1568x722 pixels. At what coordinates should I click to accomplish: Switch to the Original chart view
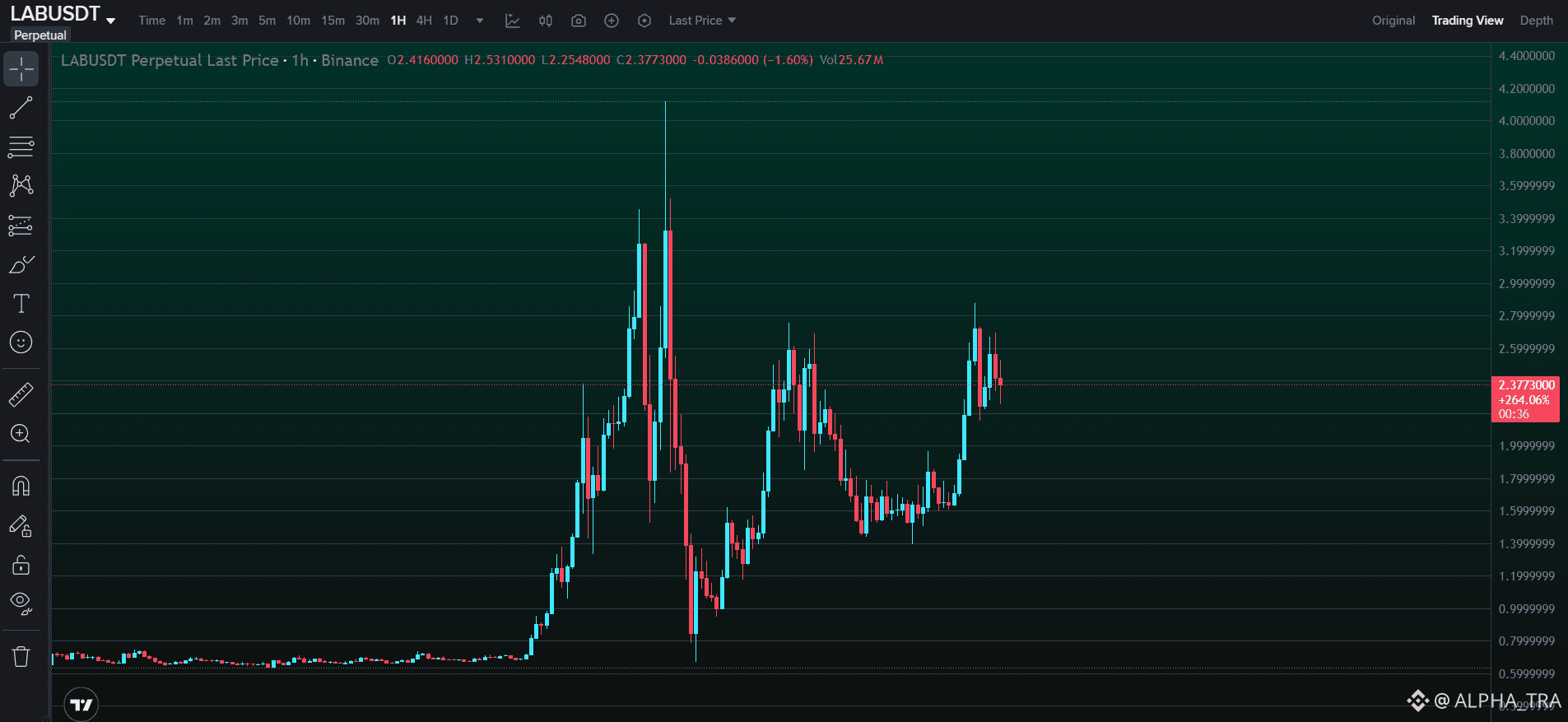tap(1394, 21)
